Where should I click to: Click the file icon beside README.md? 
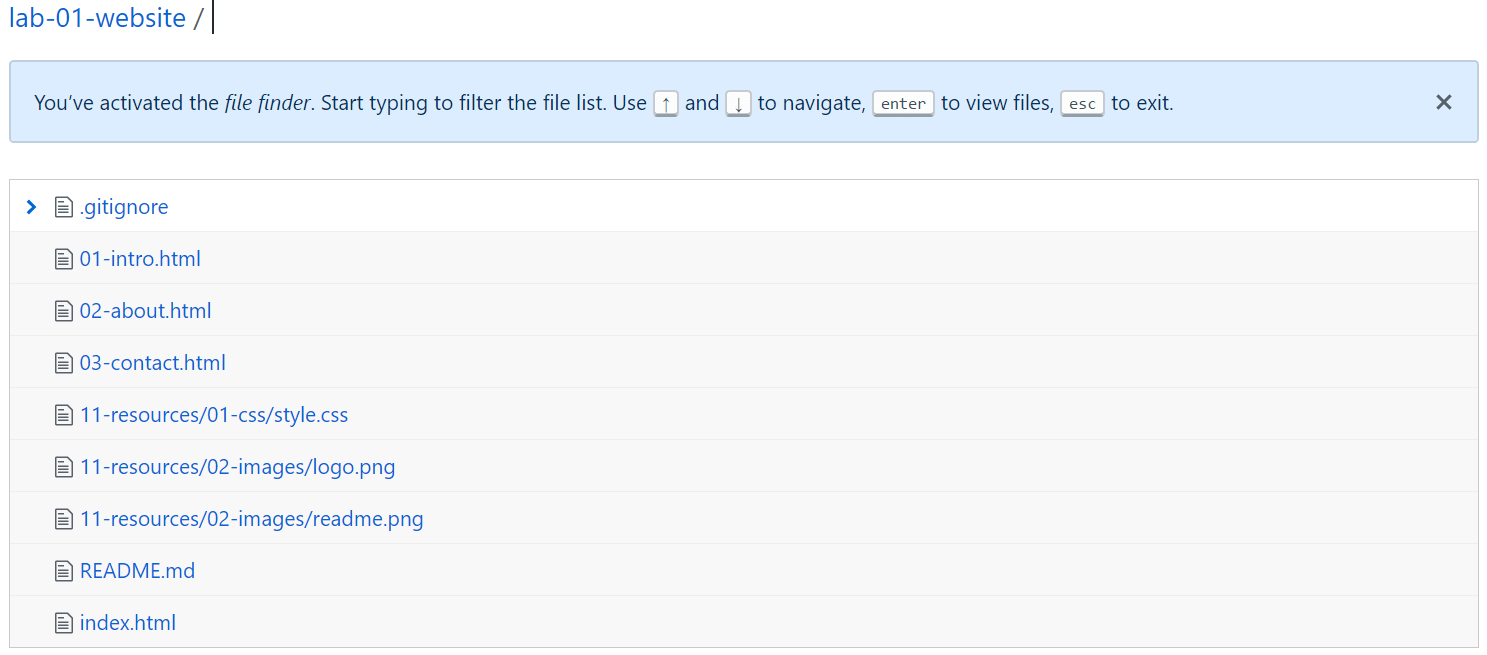[x=64, y=571]
